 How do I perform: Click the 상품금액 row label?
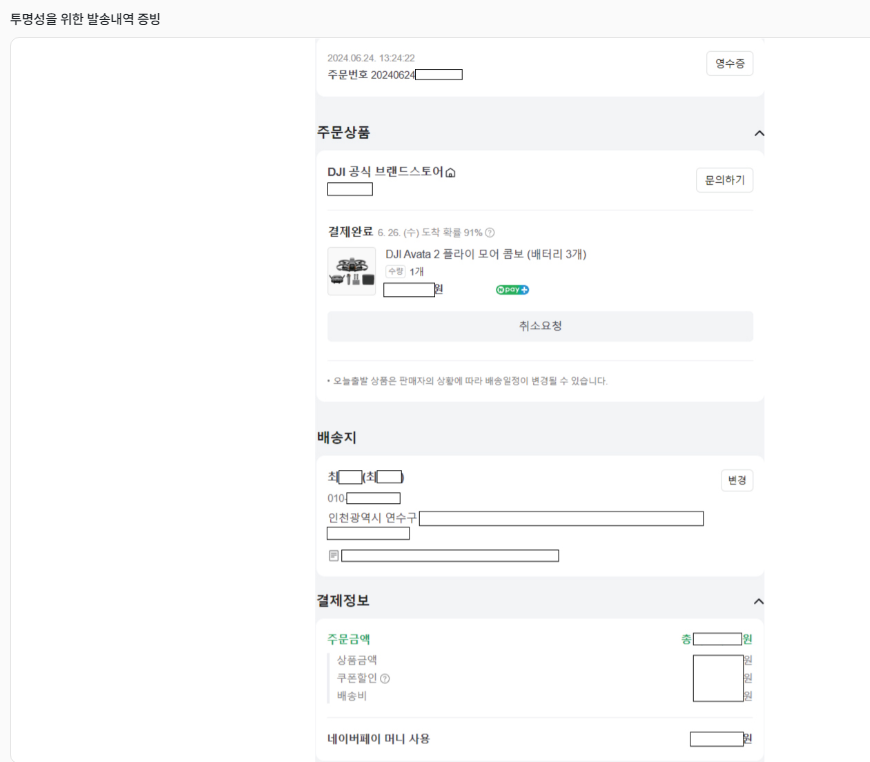(x=357, y=660)
